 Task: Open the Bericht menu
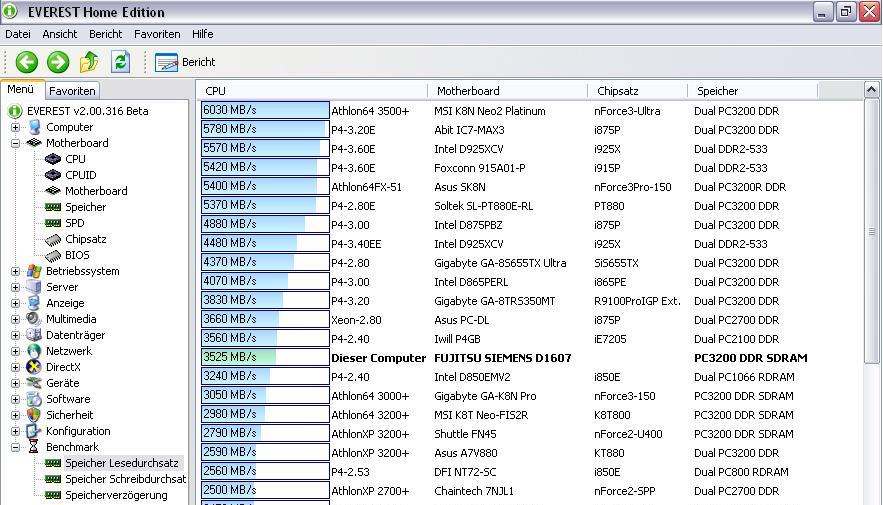[x=105, y=34]
